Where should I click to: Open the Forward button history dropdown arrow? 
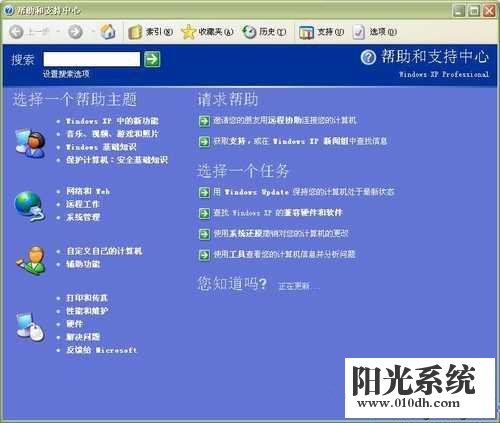(x=93, y=32)
